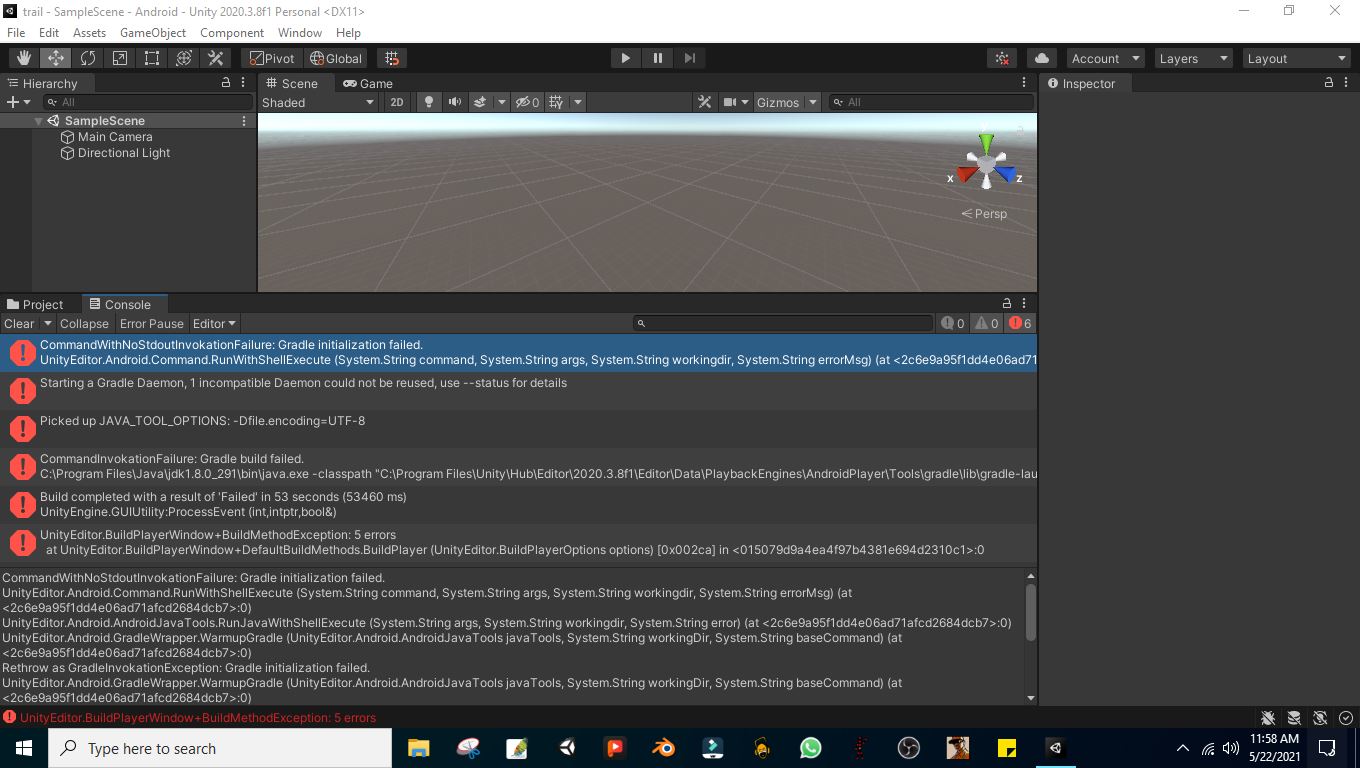Viewport: 1360px width, 768px height.
Task: Select the Scale tool
Action: [120, 58]
